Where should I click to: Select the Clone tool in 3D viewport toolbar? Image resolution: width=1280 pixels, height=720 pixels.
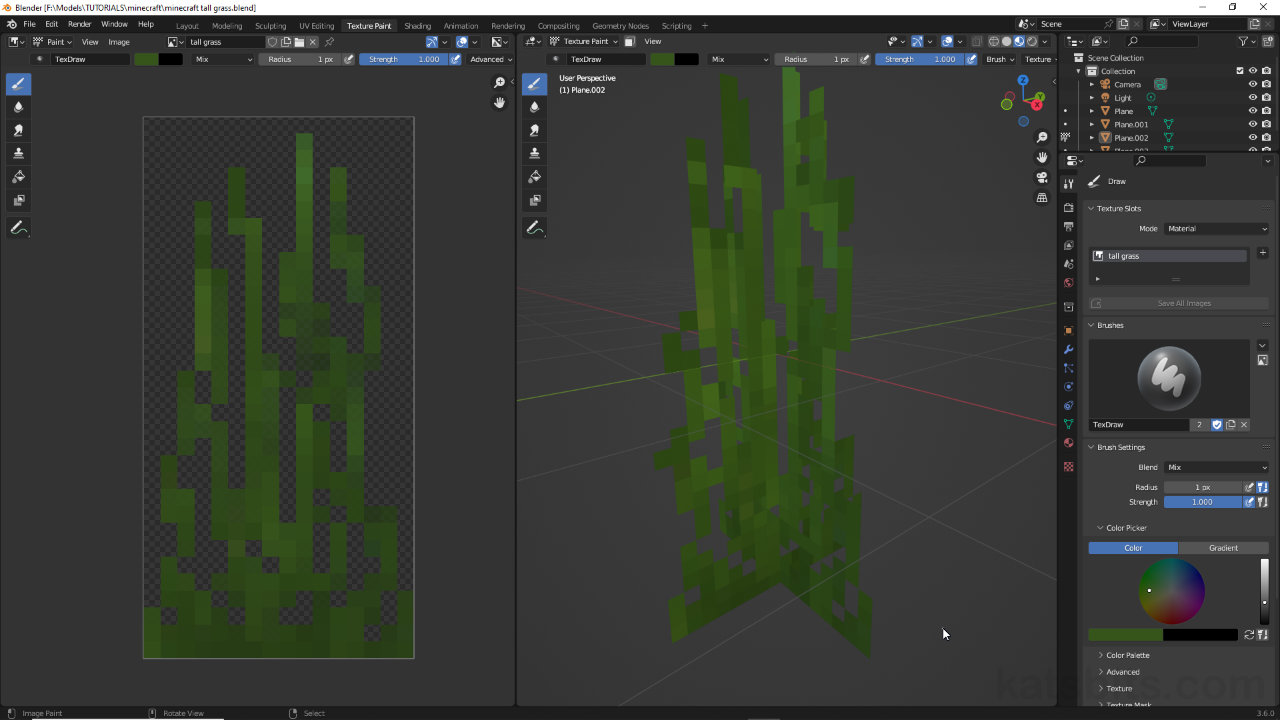(x=534, y=153)
